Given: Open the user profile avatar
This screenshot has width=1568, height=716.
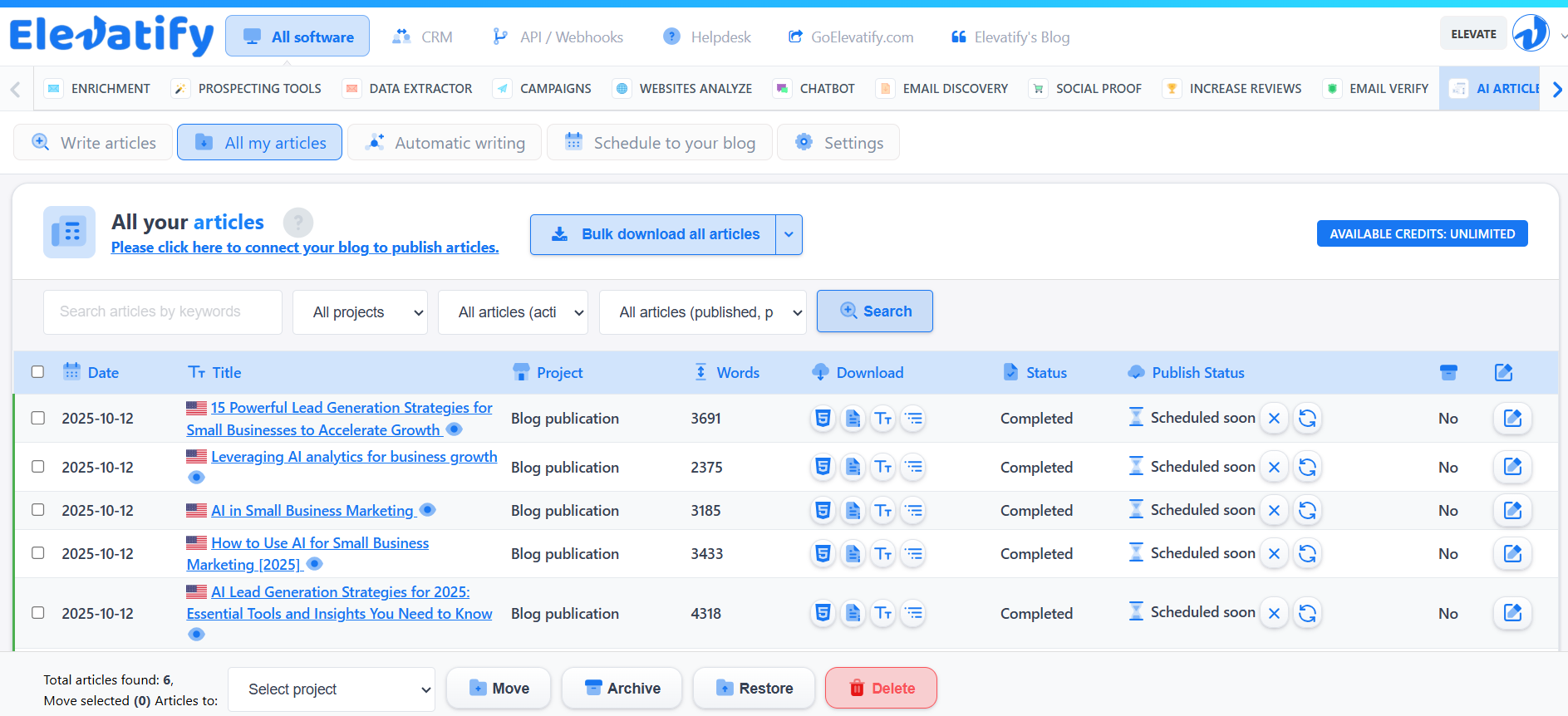Looking at the screenshot, I should 1530,34.
